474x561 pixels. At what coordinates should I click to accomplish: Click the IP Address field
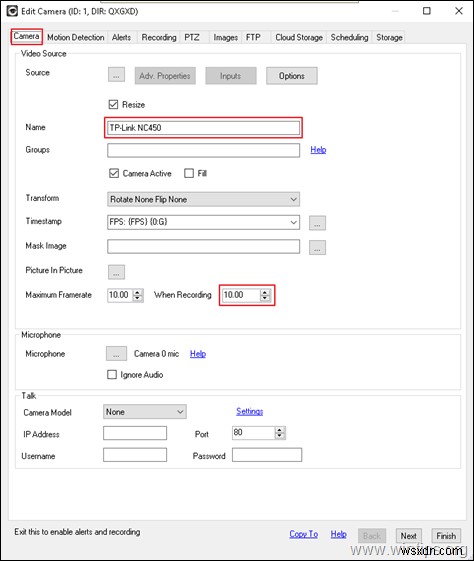(135, 433)
